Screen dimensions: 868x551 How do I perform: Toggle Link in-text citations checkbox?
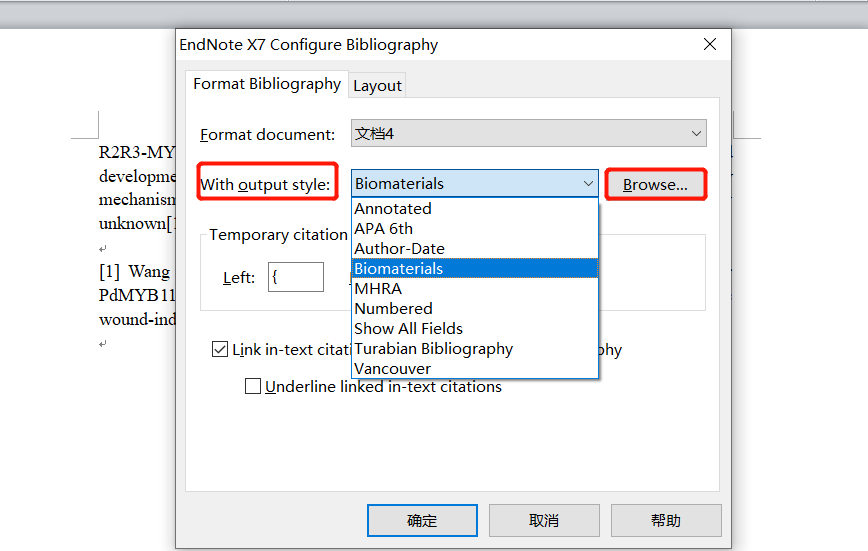click(220, 349)
